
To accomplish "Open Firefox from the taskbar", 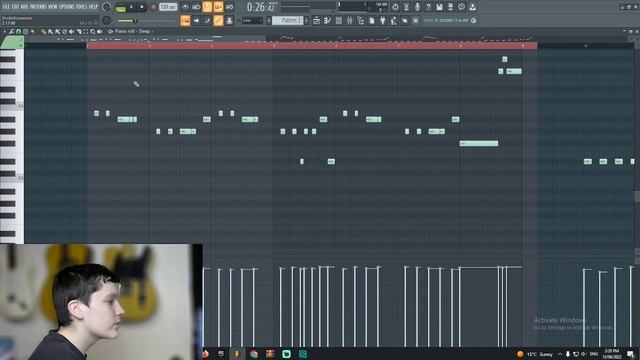I will [x=205, y=354].
